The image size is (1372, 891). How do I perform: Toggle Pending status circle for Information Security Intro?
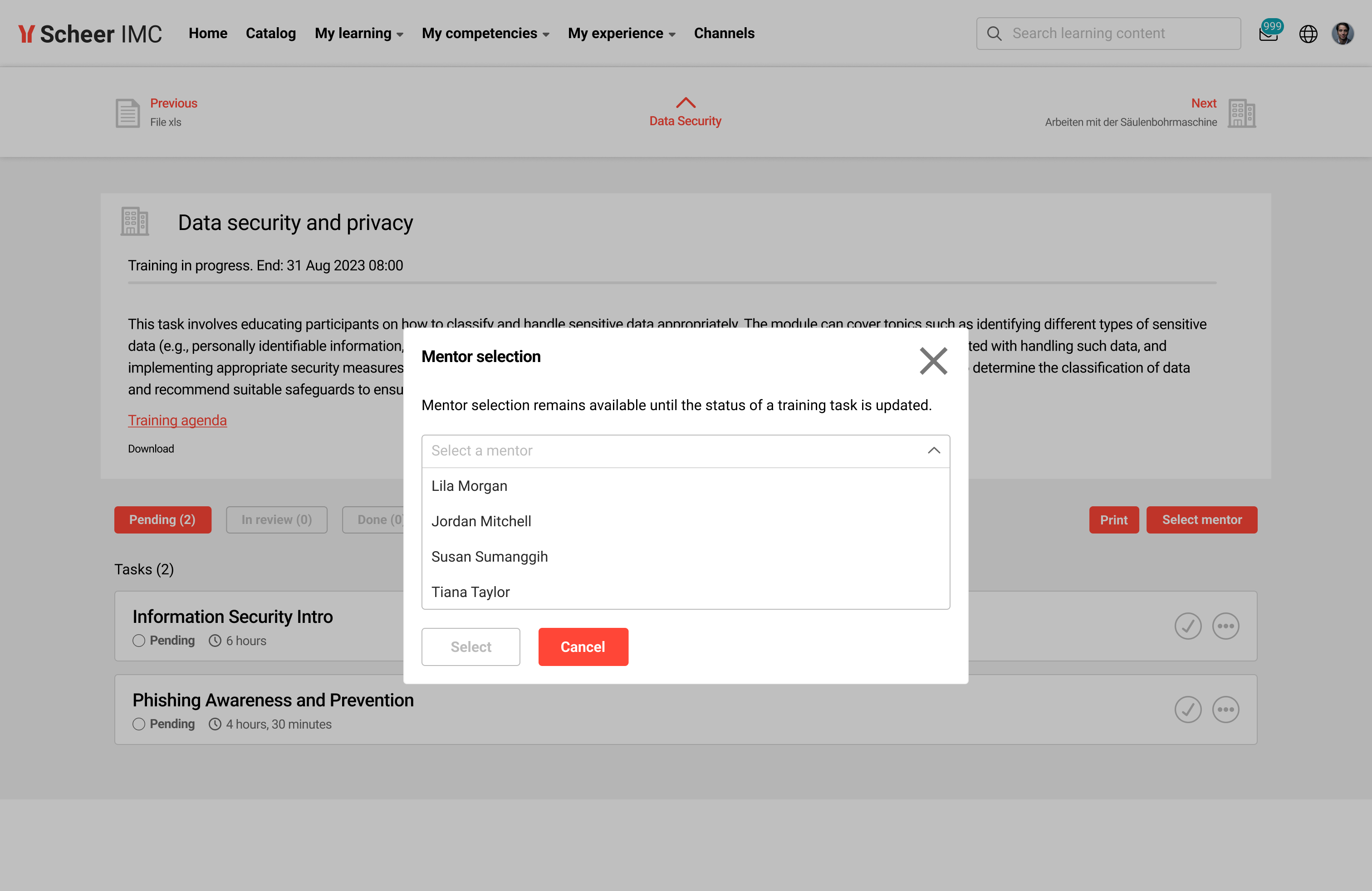pos(138,641)
